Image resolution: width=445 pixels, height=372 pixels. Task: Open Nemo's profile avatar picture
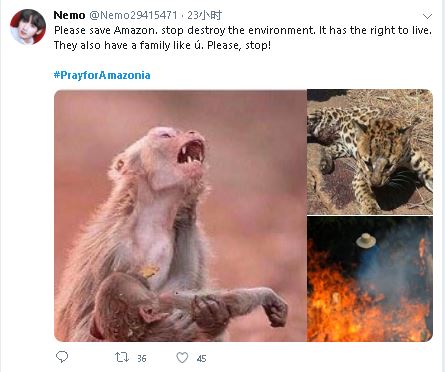click(28, 27)
